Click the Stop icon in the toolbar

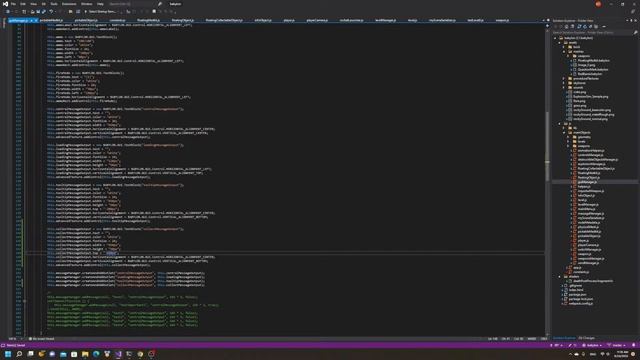pos(154,12)
